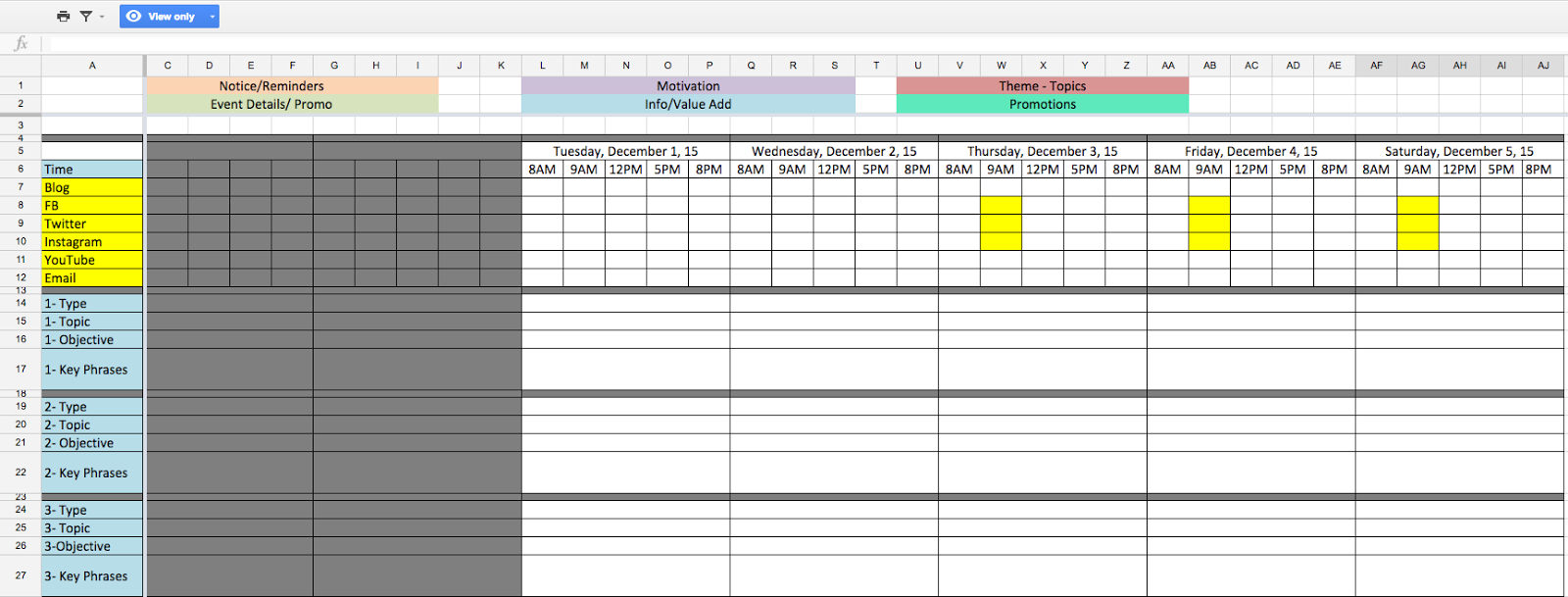Click Friday's 8PM time cell

tap(1335, 170)
